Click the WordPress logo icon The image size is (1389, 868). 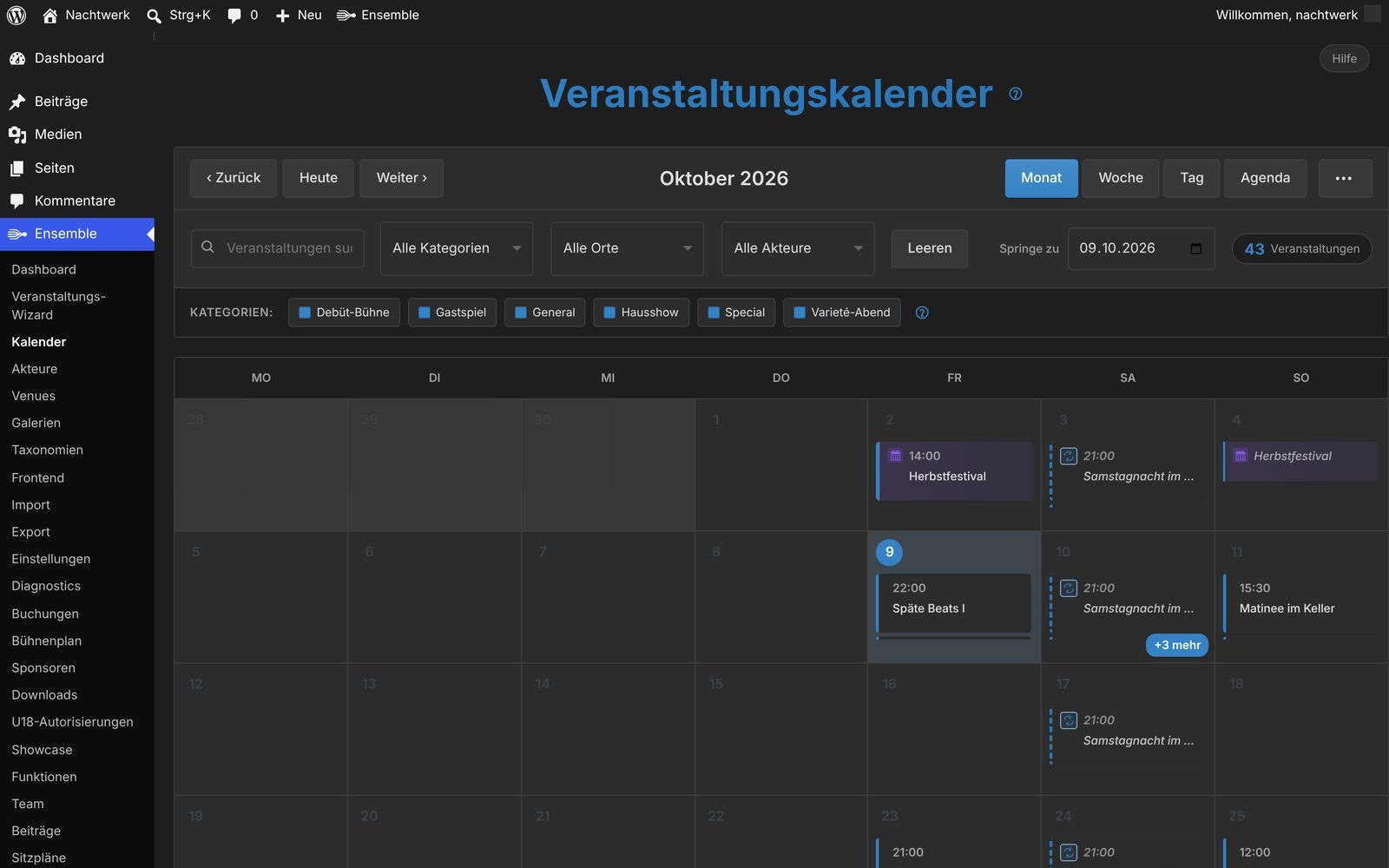[x=16, y=15]
